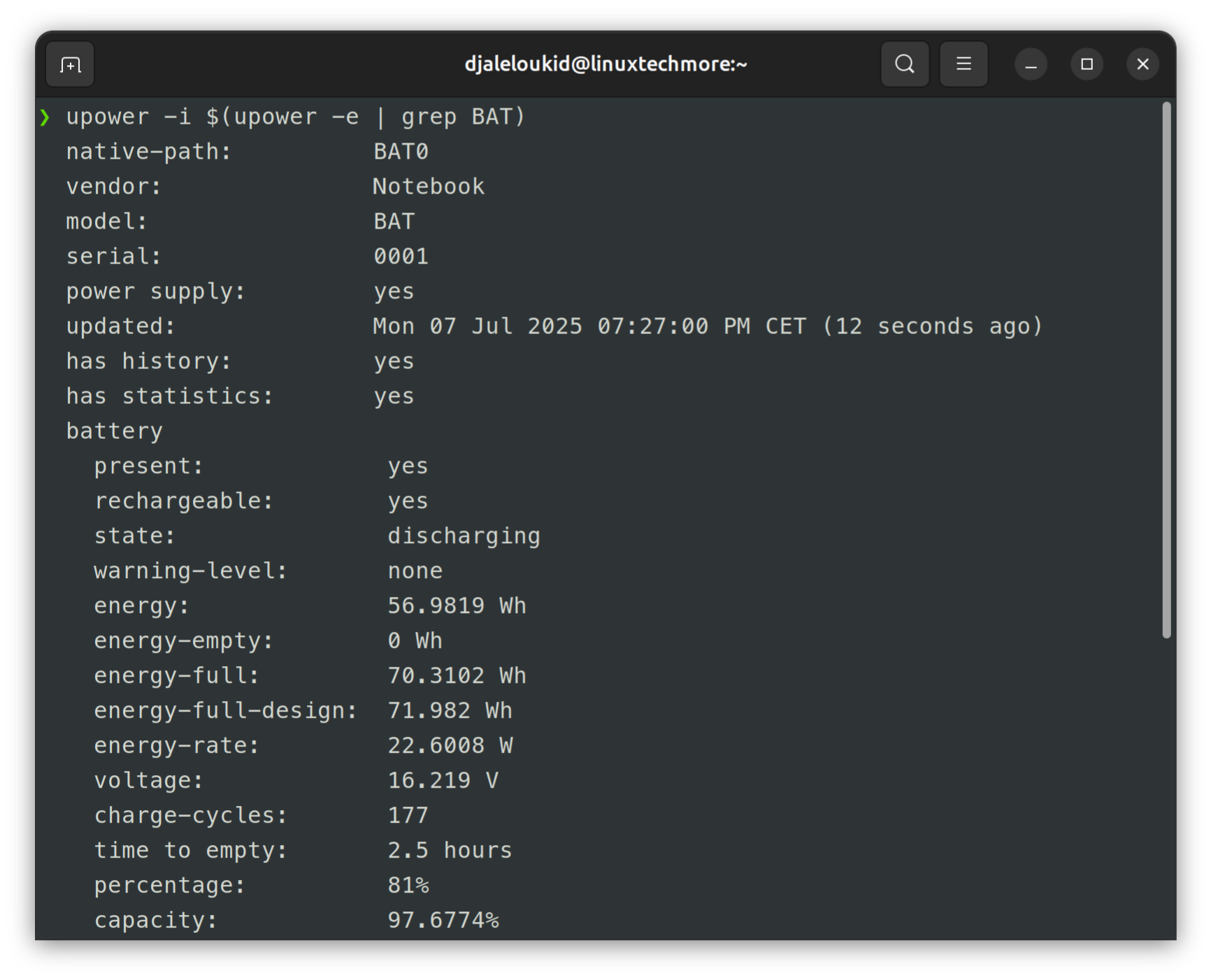Viewport: 1211px width, 980px height.
Task: Click the BAT0 native-path value
Action: [x=401, y=152]
